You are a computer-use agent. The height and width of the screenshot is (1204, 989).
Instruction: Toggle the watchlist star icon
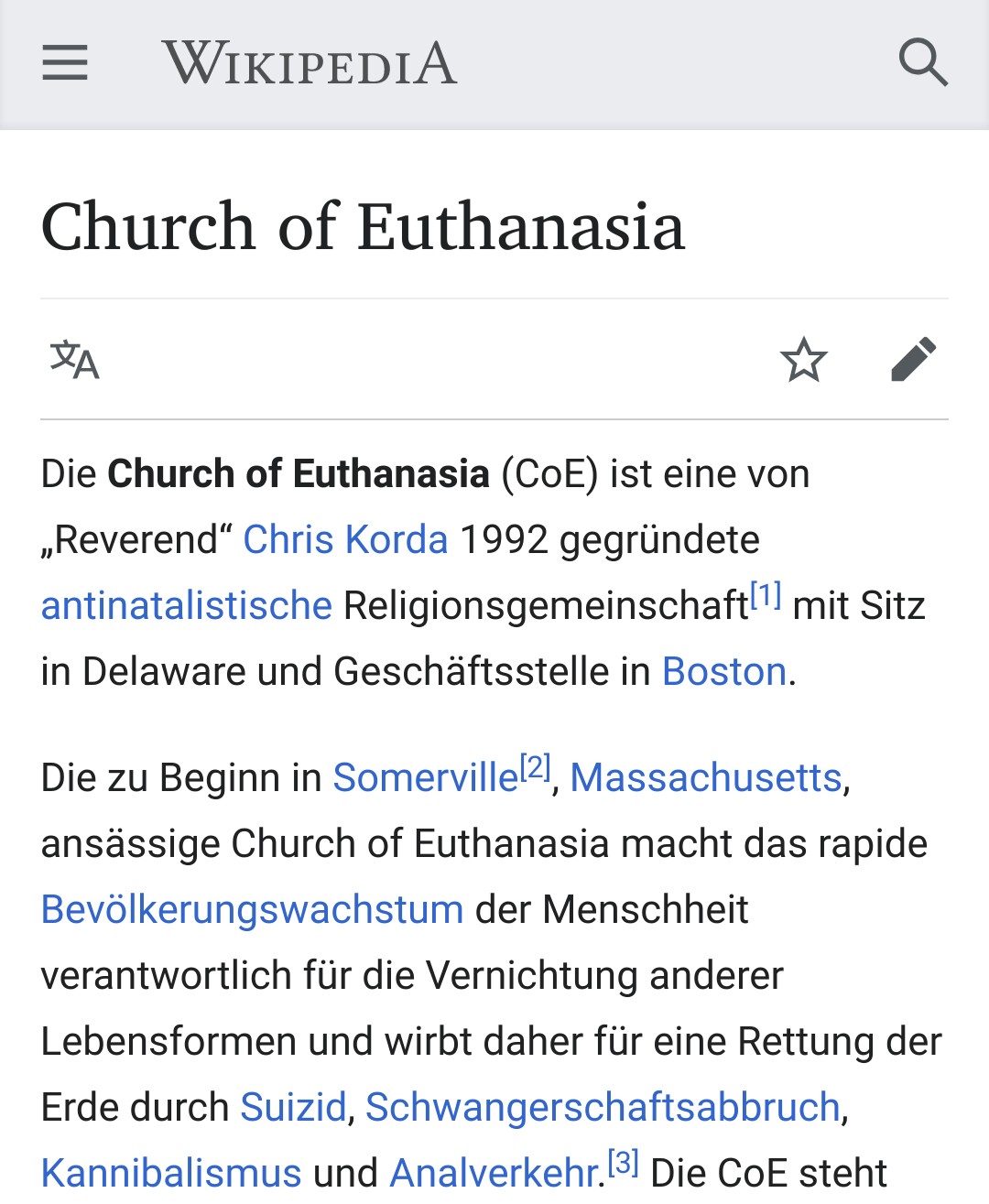pyautogui.click(x=803, y=359)
